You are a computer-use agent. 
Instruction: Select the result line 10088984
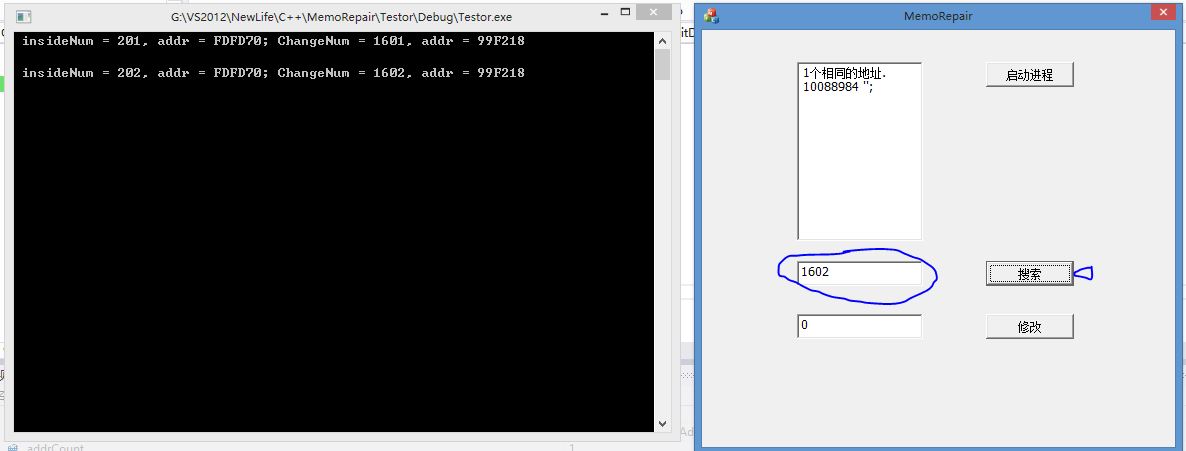tap(839, 87)
